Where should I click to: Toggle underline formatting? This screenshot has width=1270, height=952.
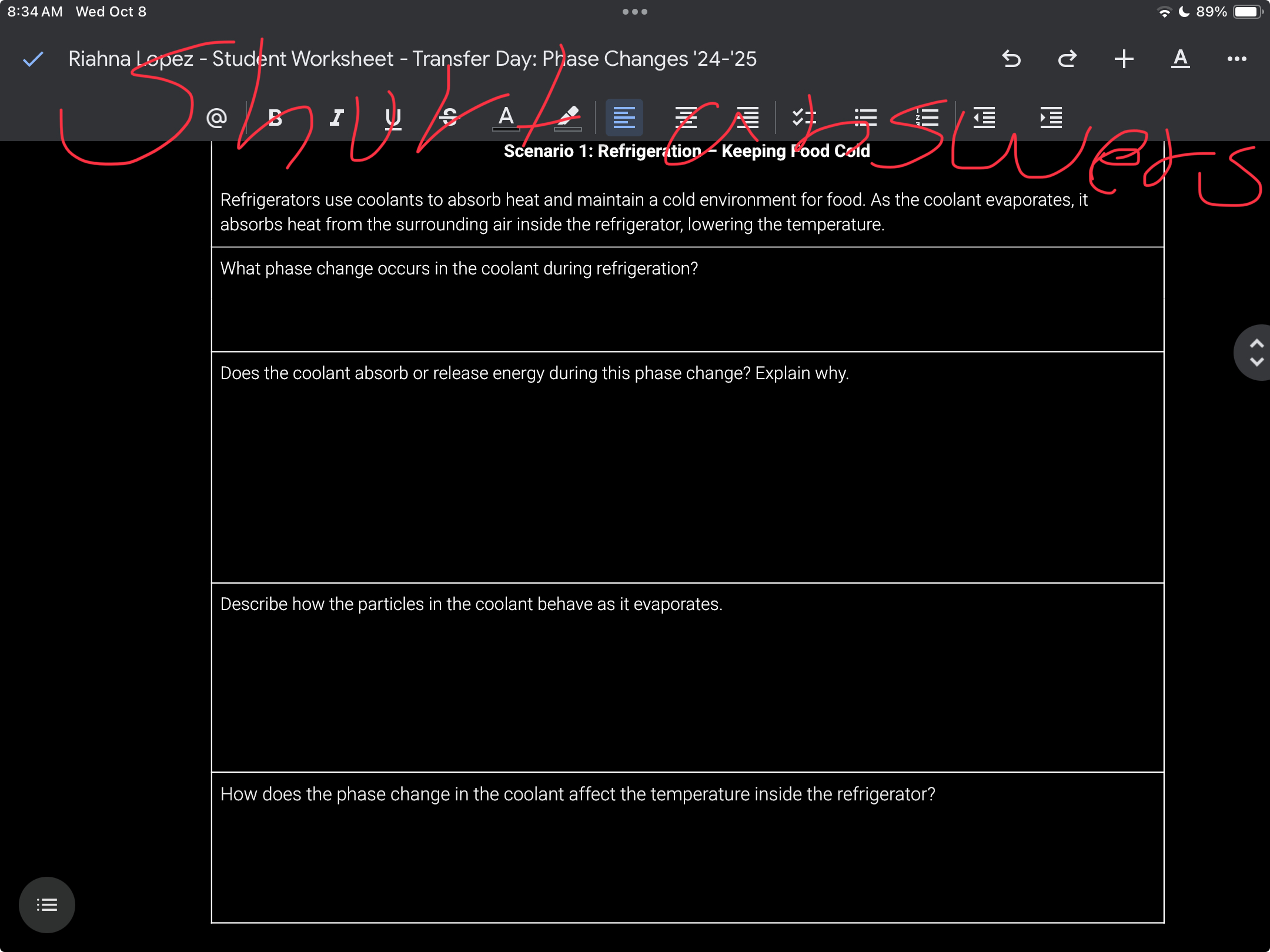pyautogui.click(x=393, y=118)
